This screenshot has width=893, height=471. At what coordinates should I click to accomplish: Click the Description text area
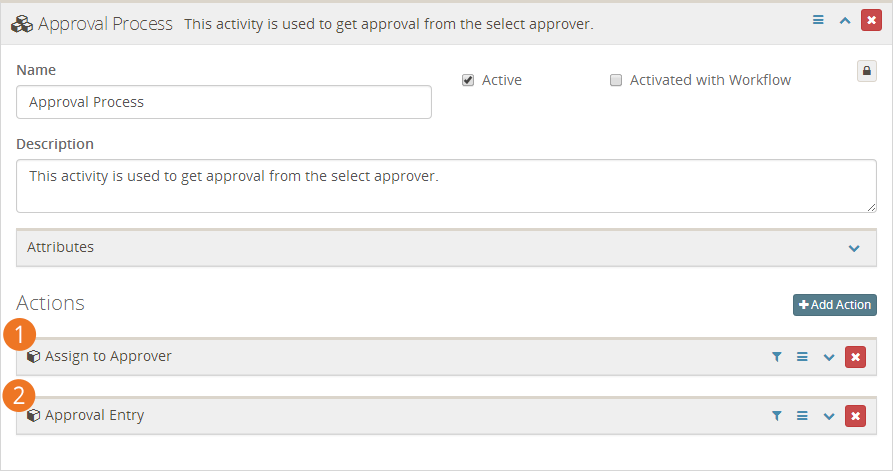coord(446,186)
